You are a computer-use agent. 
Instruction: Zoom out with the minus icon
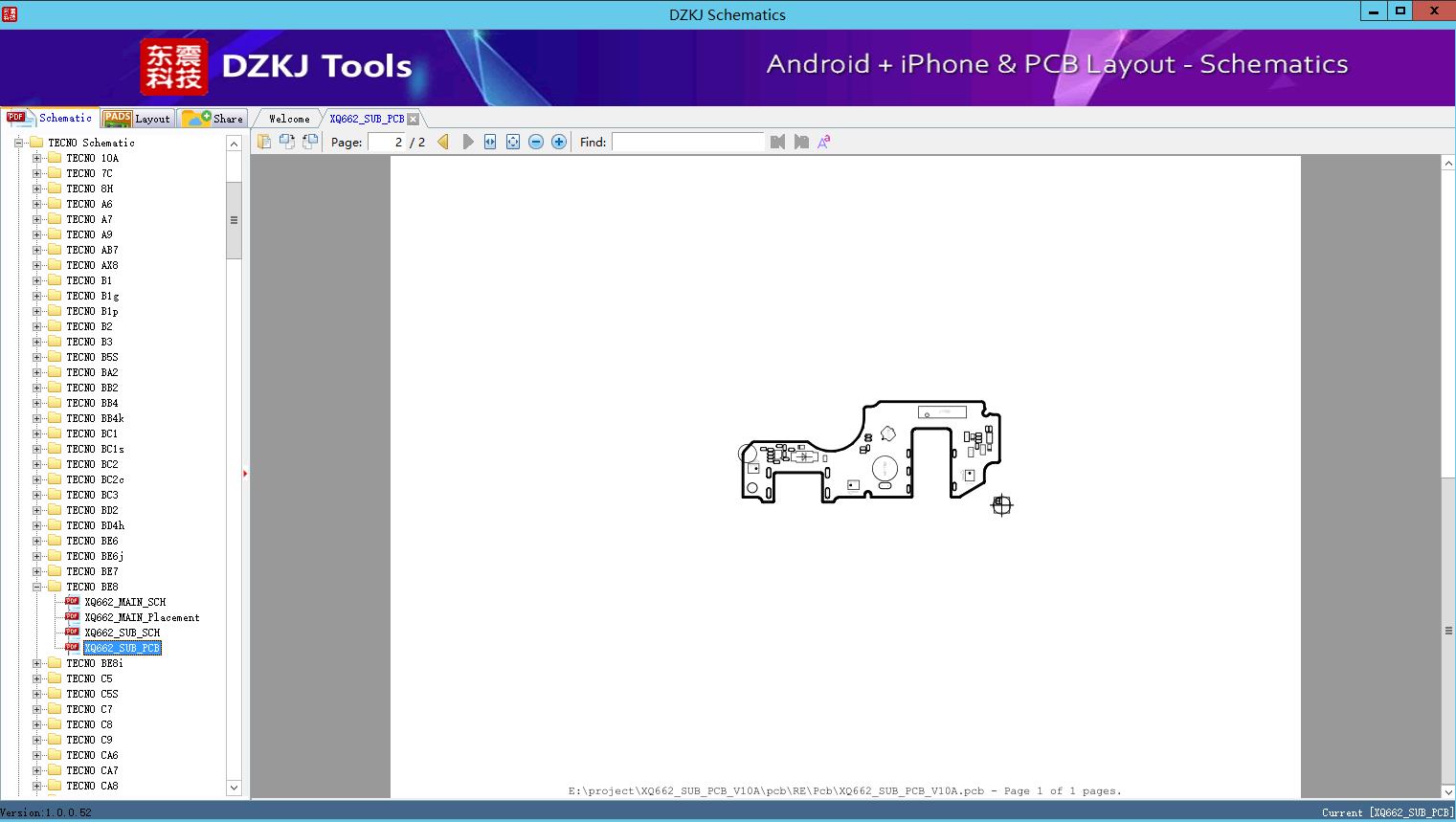coord(536,142)
